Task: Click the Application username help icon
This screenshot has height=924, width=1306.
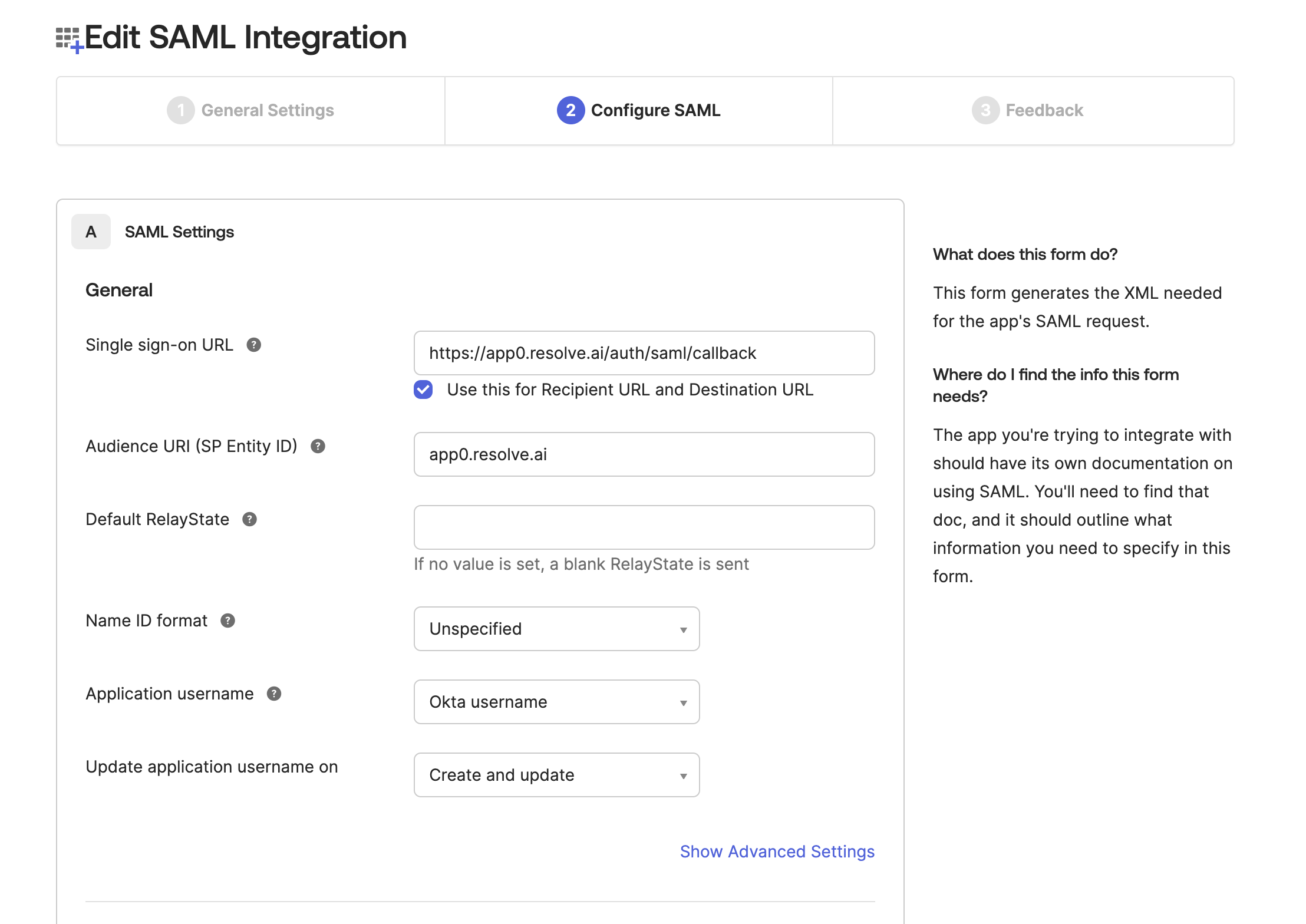Action: [x=274, y=694]
